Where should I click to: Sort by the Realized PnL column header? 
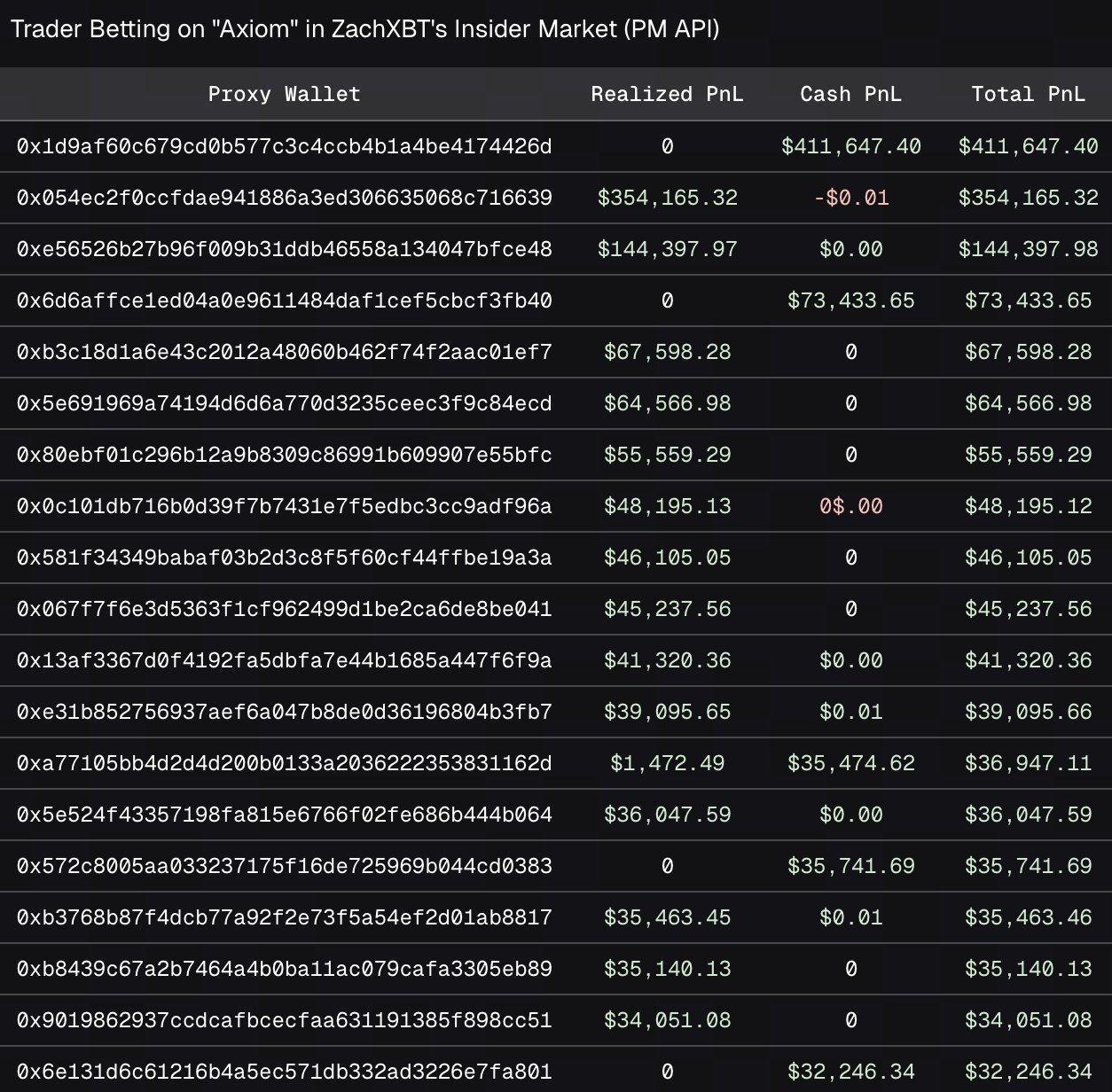pyautogui.click(x=667, y=94)
